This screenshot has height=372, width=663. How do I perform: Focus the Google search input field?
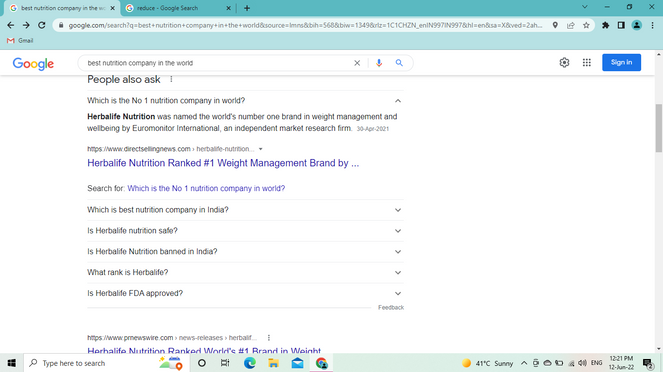pyautogui.click(x=218, y=63)
